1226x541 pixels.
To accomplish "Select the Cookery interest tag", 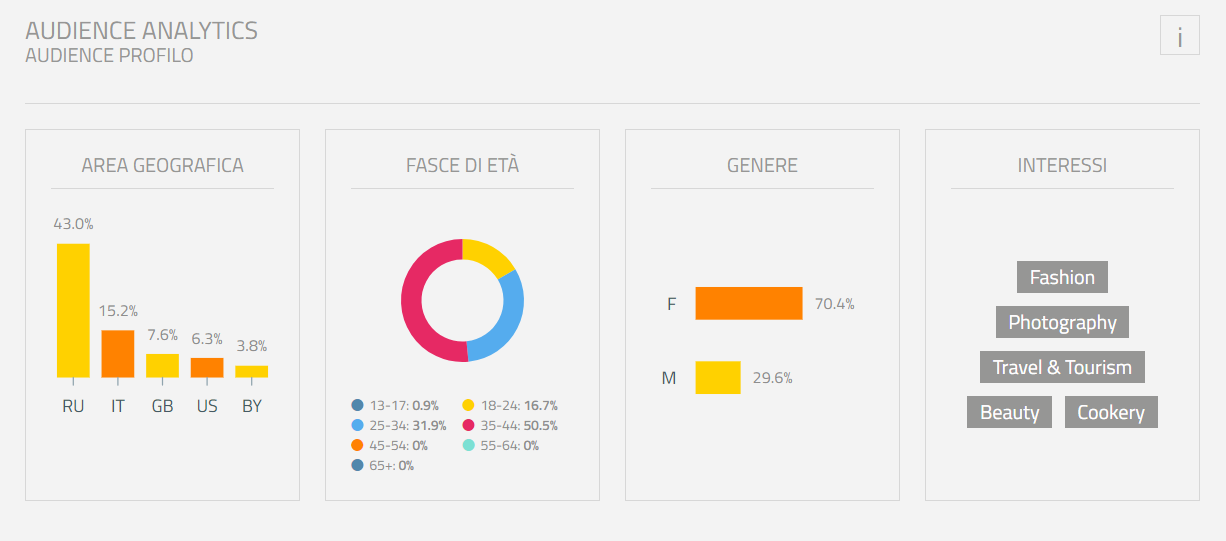I will [x=1111, y=412].
